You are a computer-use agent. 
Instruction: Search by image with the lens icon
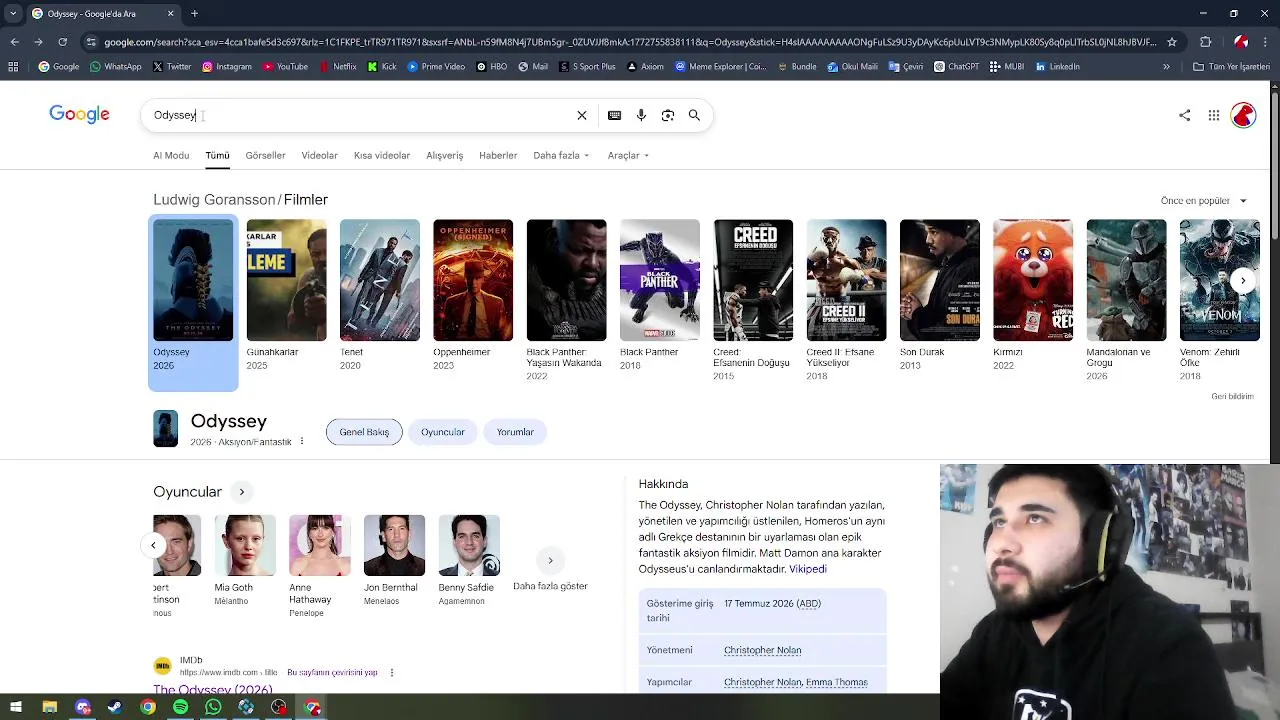(x=668, y=115)
